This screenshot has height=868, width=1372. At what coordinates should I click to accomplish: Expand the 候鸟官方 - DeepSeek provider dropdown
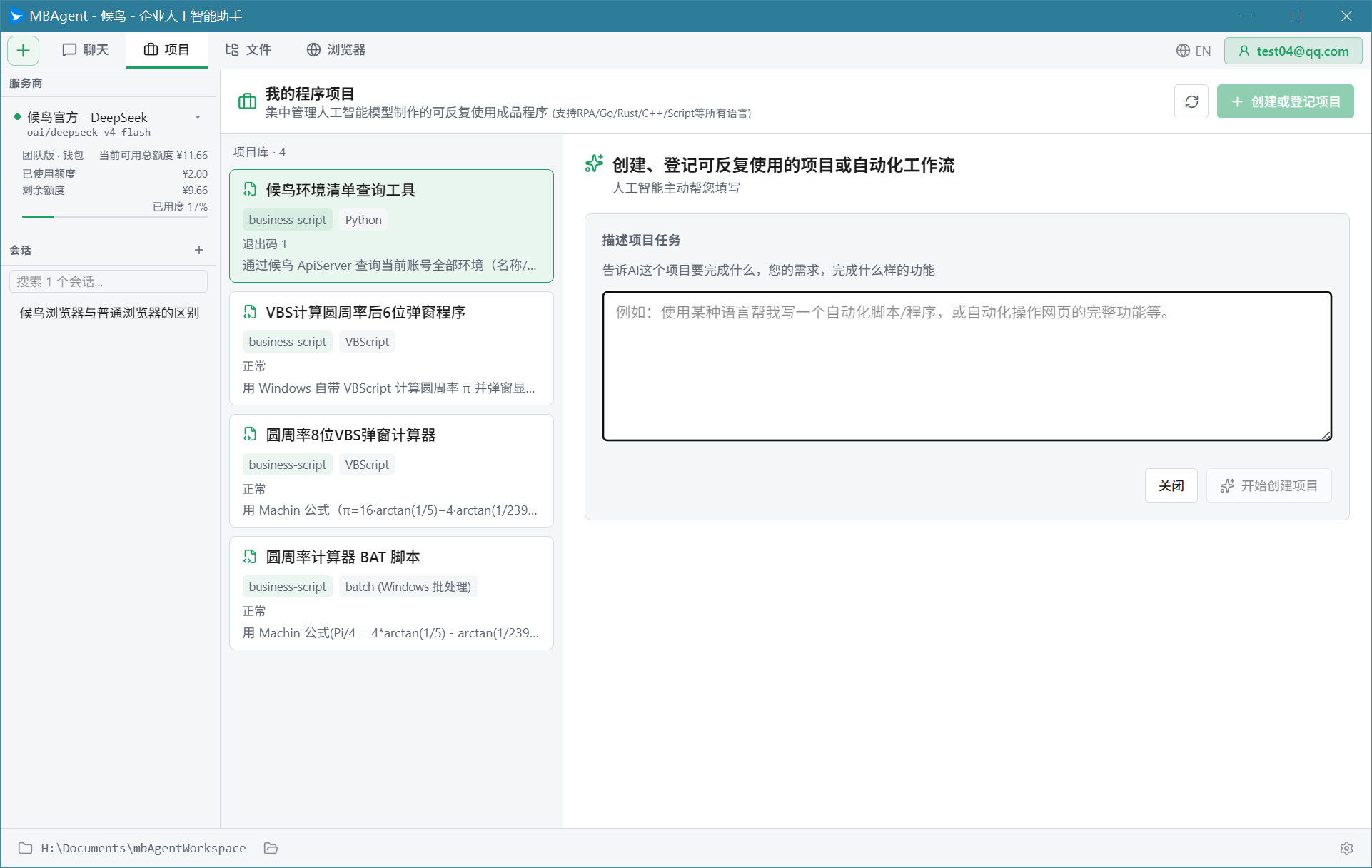click(198, 118)
